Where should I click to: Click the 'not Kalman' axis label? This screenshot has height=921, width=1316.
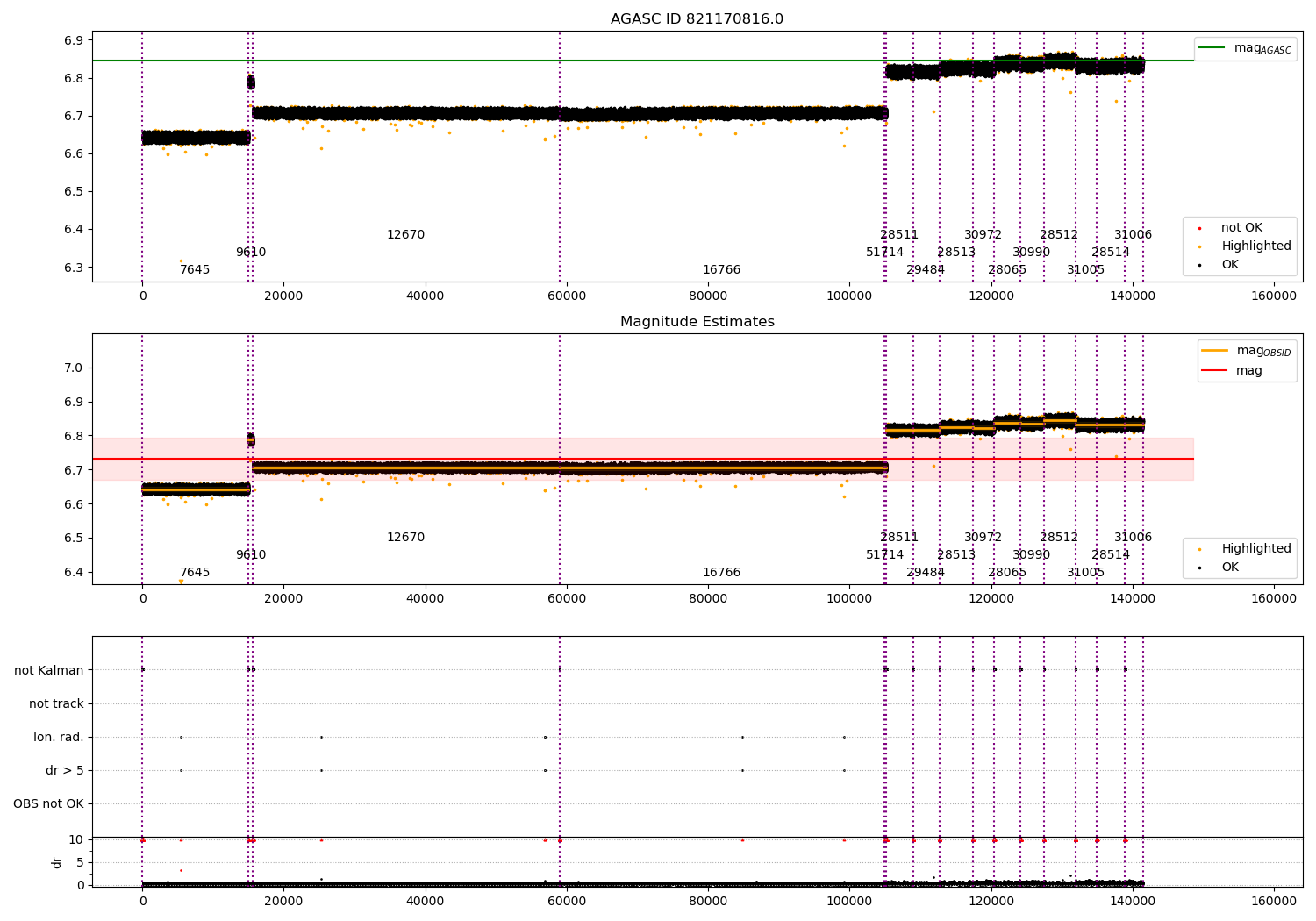click(49, 670)
